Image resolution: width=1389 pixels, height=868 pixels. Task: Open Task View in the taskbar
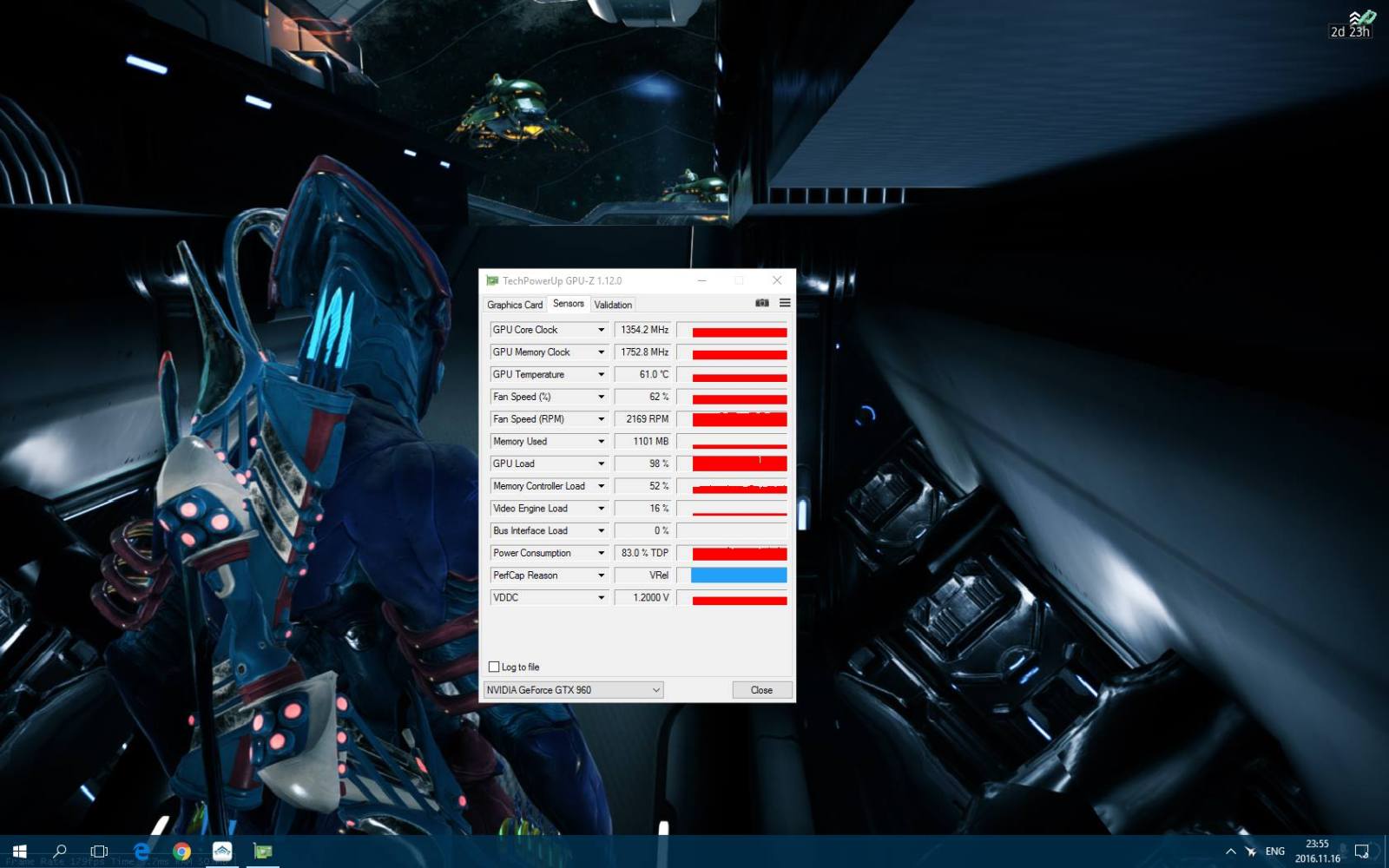[99, 852]
